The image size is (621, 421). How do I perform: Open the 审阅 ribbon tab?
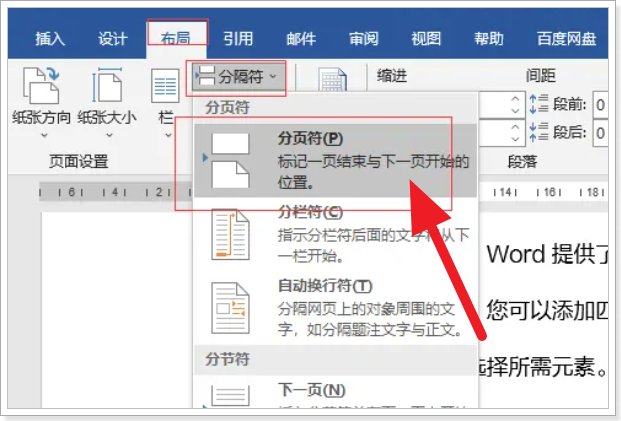point(364,39)
